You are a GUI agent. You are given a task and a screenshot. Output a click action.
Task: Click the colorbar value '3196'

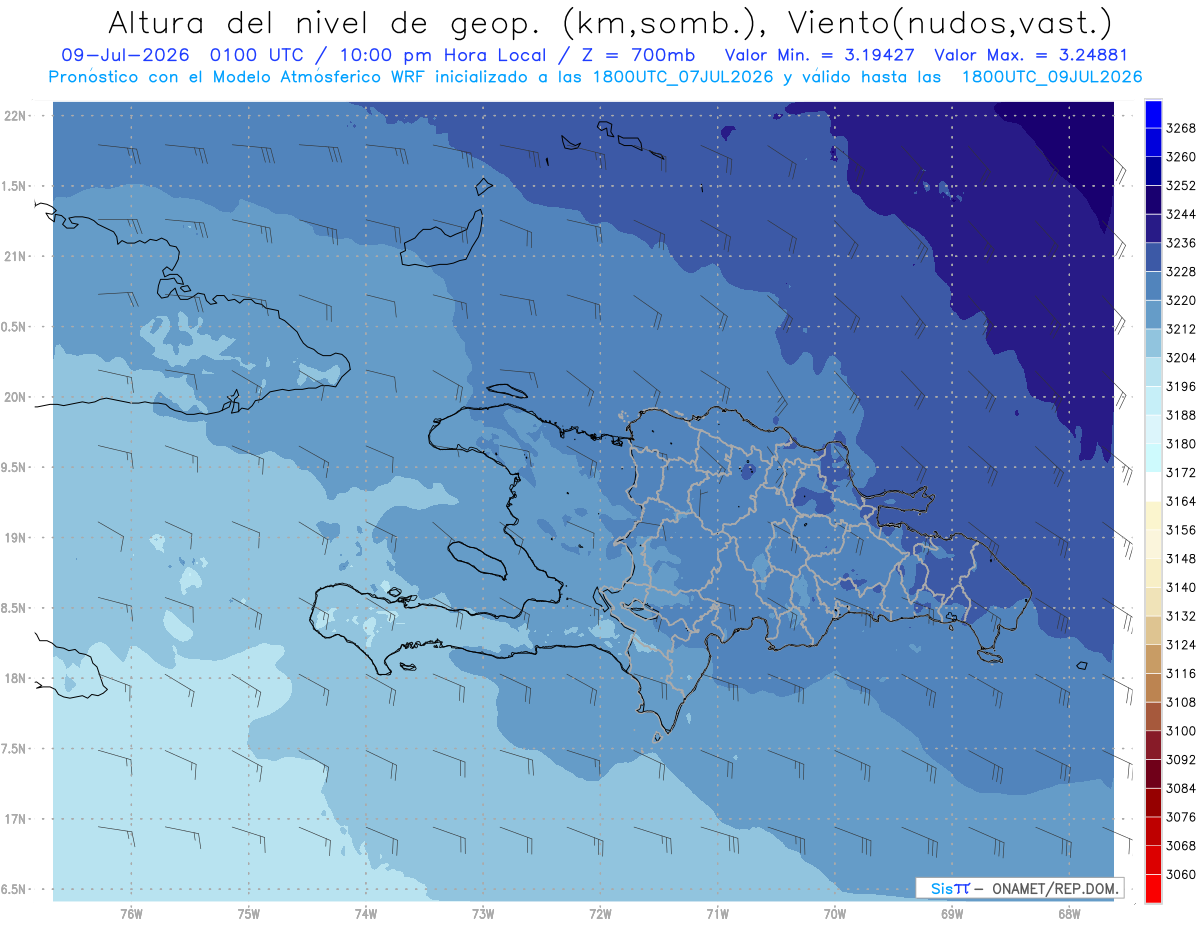tap(1181, 386)
